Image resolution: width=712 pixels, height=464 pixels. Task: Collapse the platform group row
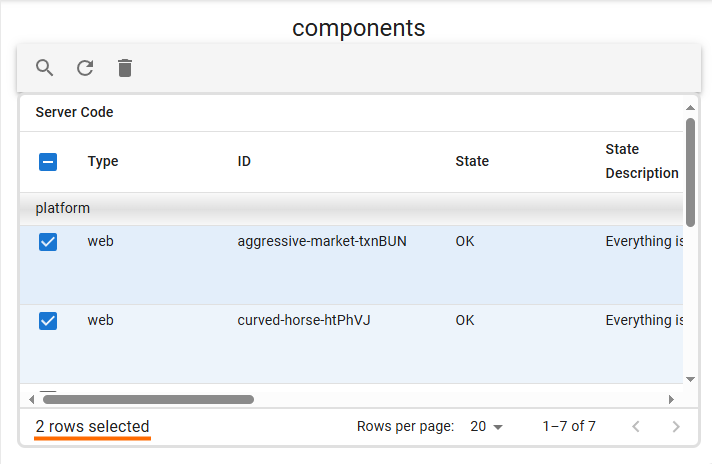point(63,209)
